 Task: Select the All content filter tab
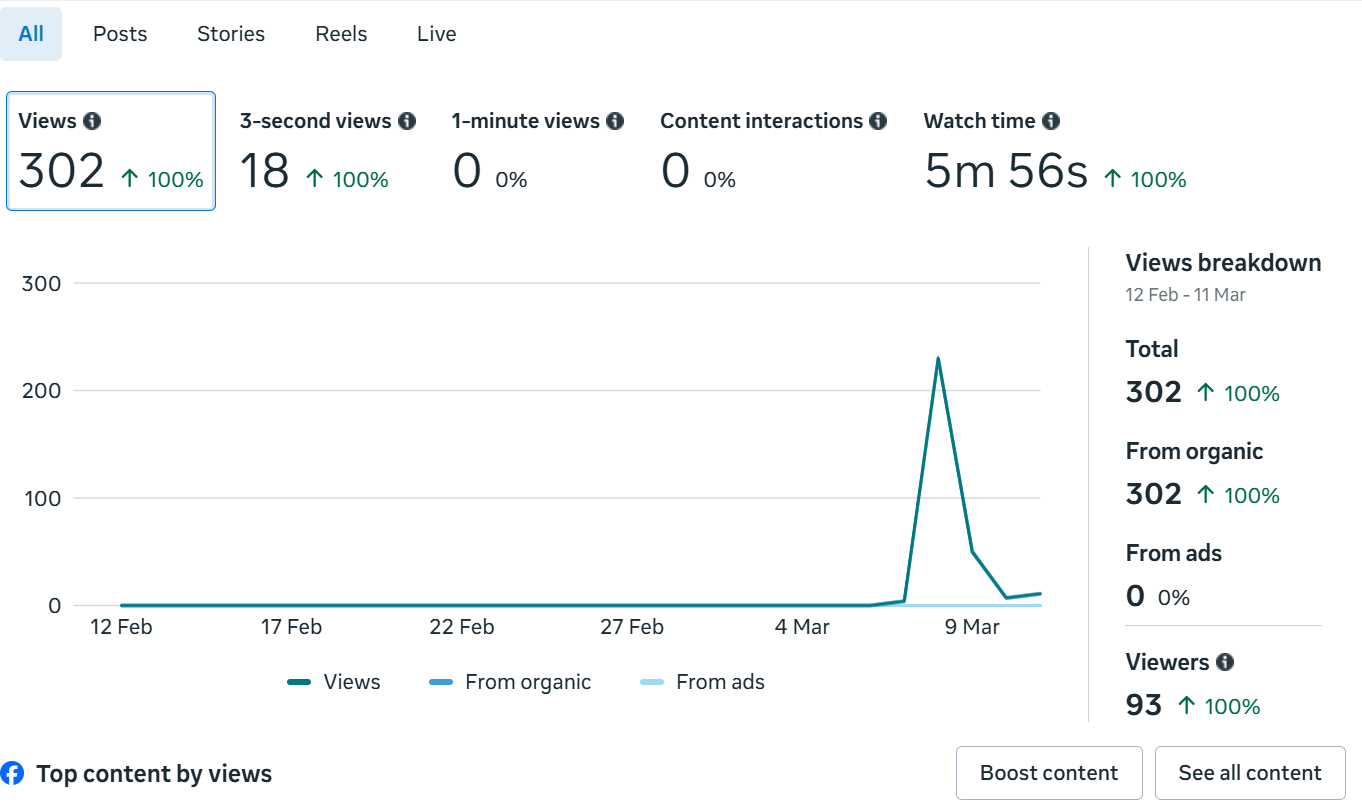coord(31,34)
